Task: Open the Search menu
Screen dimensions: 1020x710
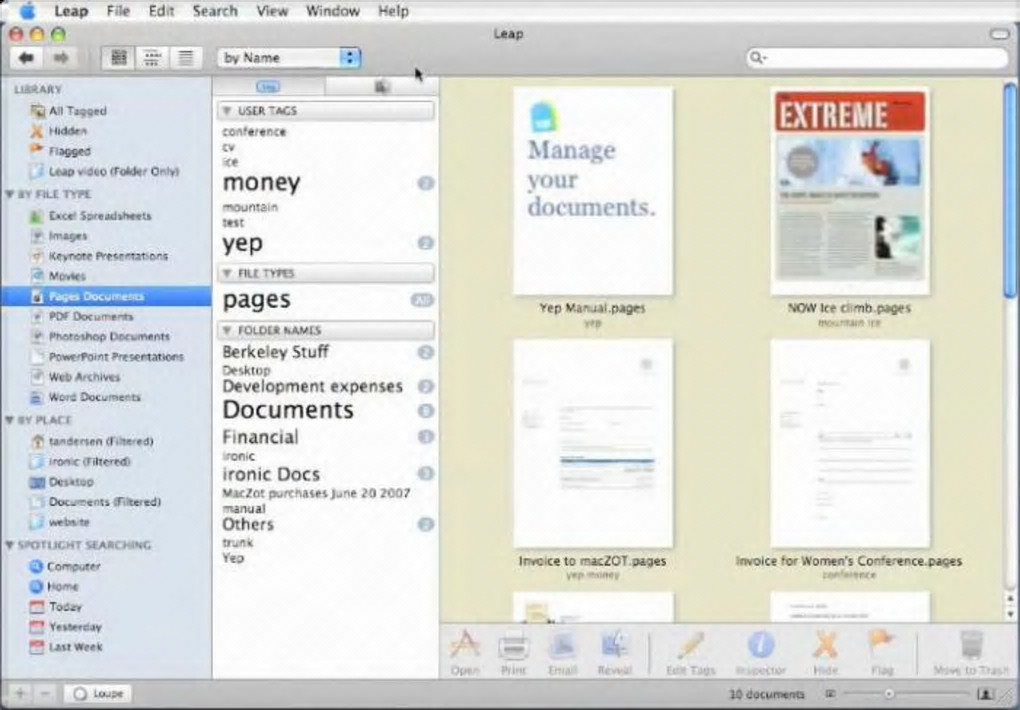Action: pos(215,11)
